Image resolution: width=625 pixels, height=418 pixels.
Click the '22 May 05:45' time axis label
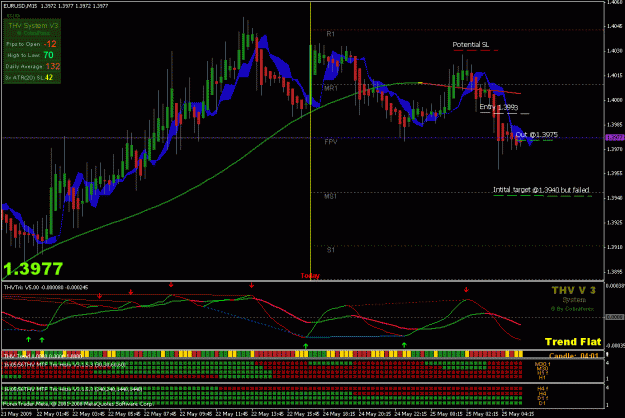tap(124, 414)
